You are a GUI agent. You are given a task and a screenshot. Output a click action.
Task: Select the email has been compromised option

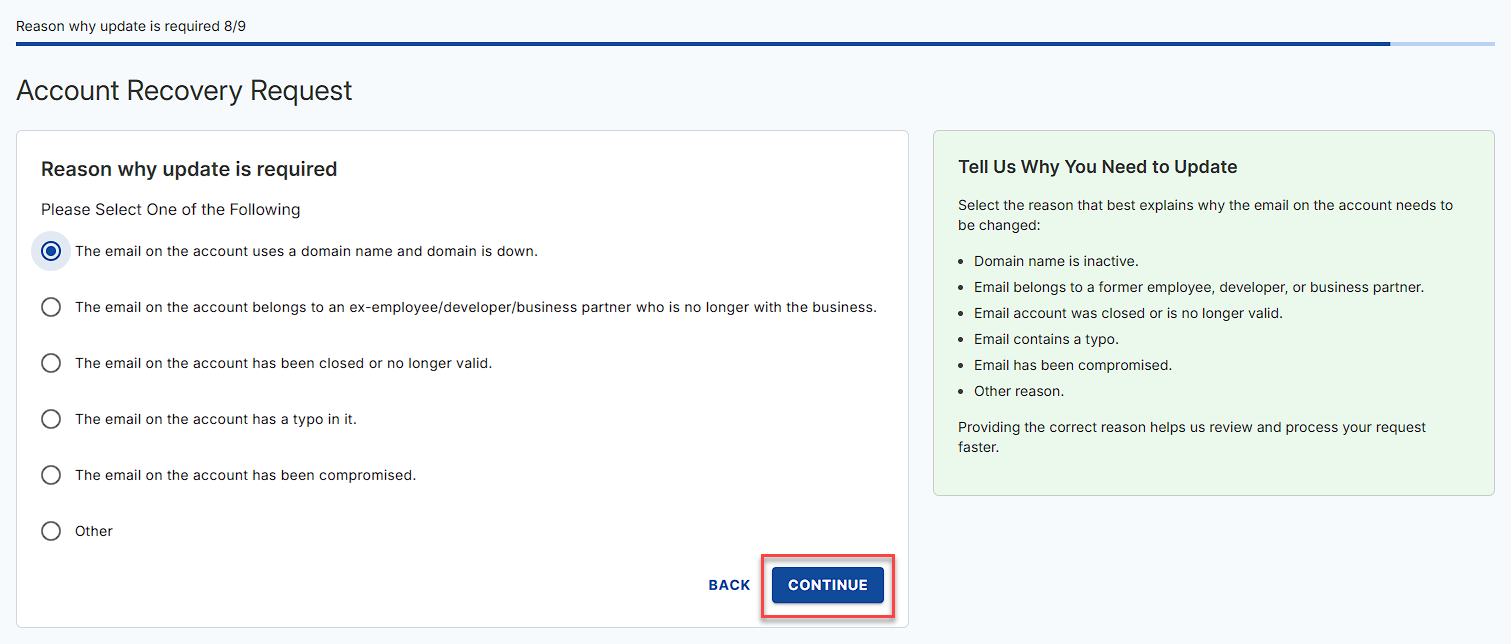[x=51, y=475]
